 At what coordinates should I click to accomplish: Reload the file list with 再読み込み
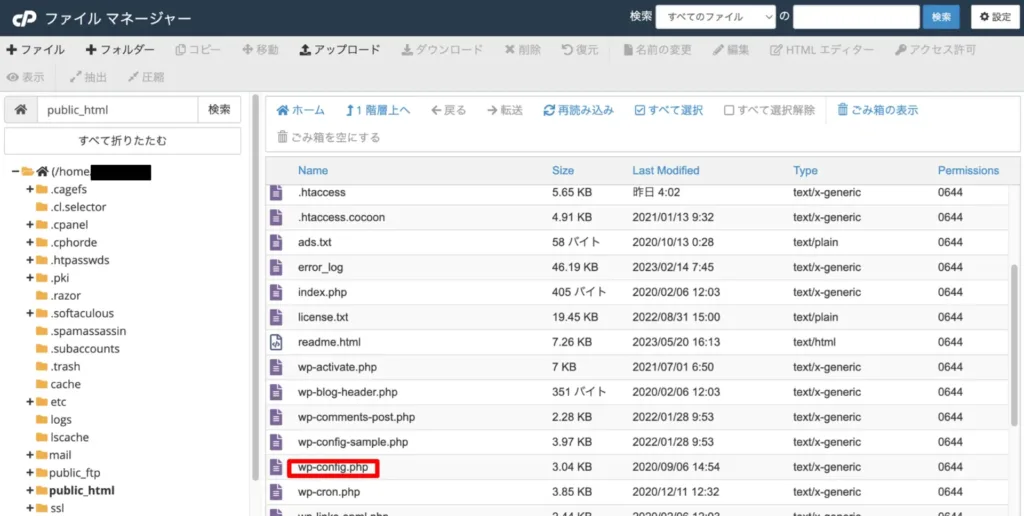click(x=579, y=110)
